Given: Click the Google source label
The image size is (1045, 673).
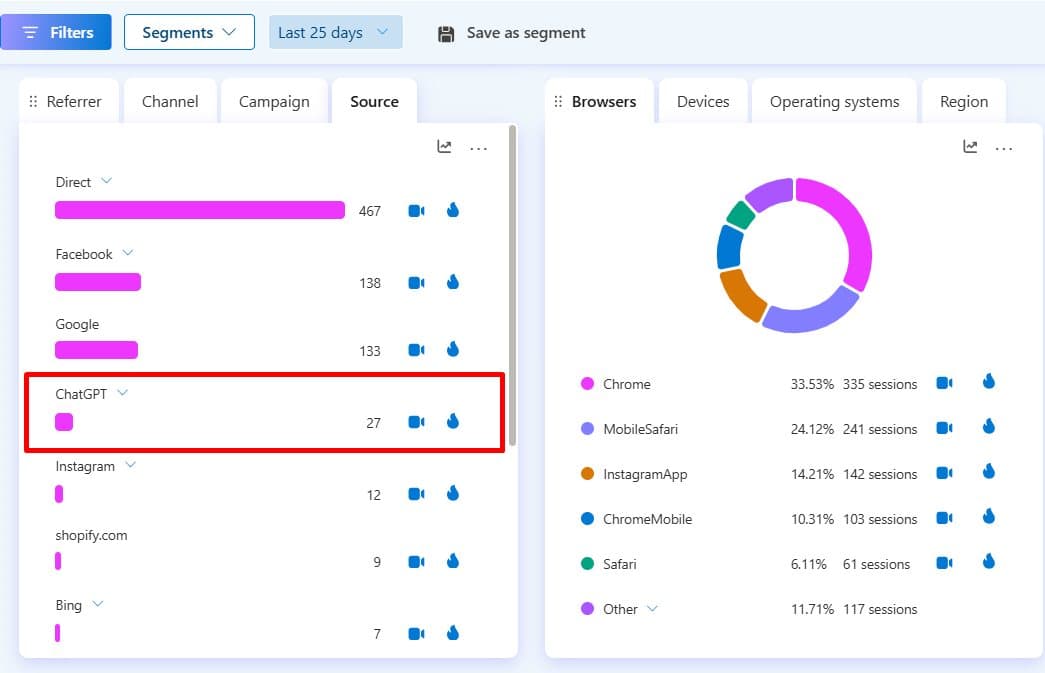Looking at the screenshot, I should tap(77, 324).
